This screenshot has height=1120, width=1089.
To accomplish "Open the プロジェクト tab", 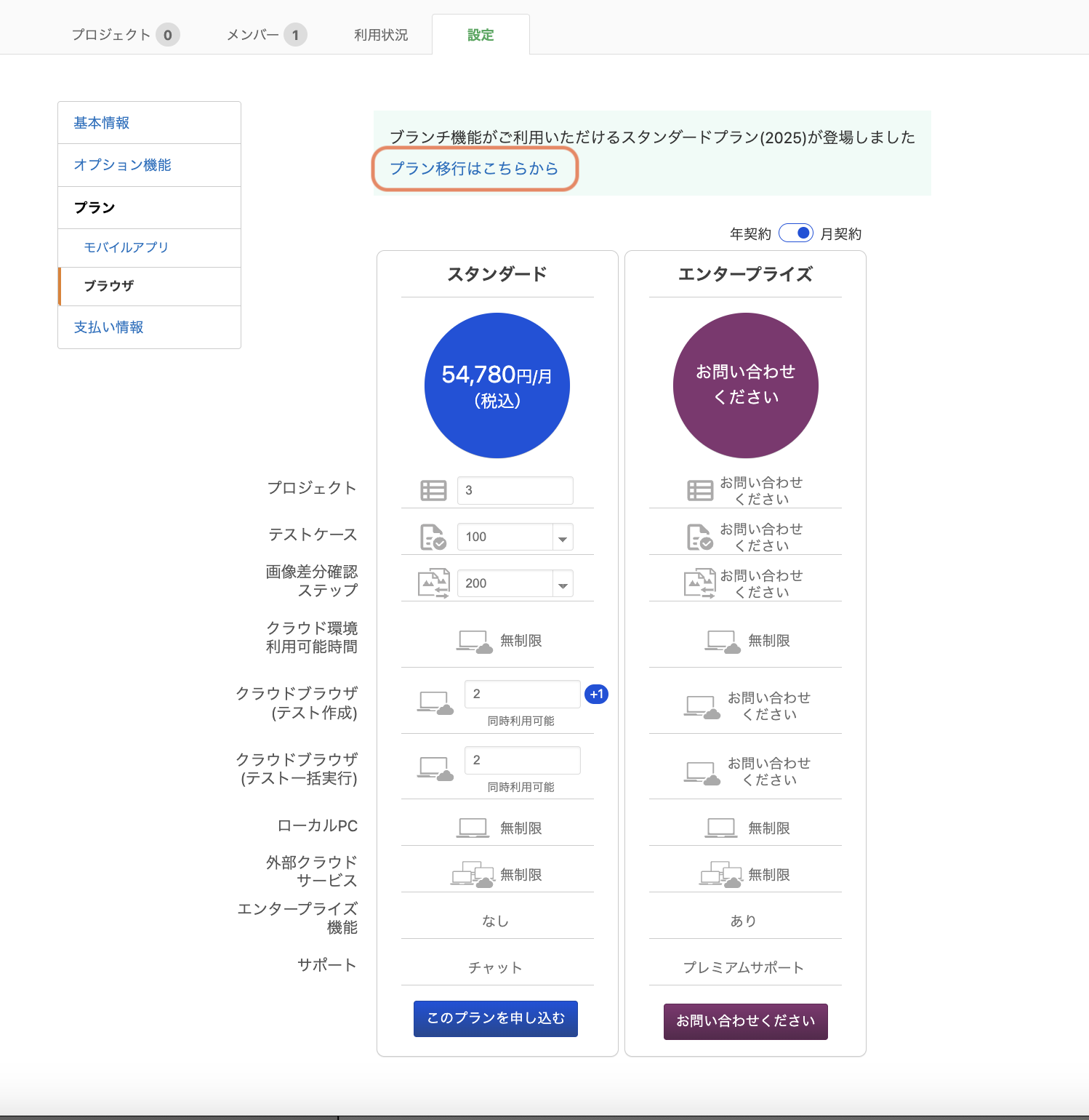I will (125, 35).
